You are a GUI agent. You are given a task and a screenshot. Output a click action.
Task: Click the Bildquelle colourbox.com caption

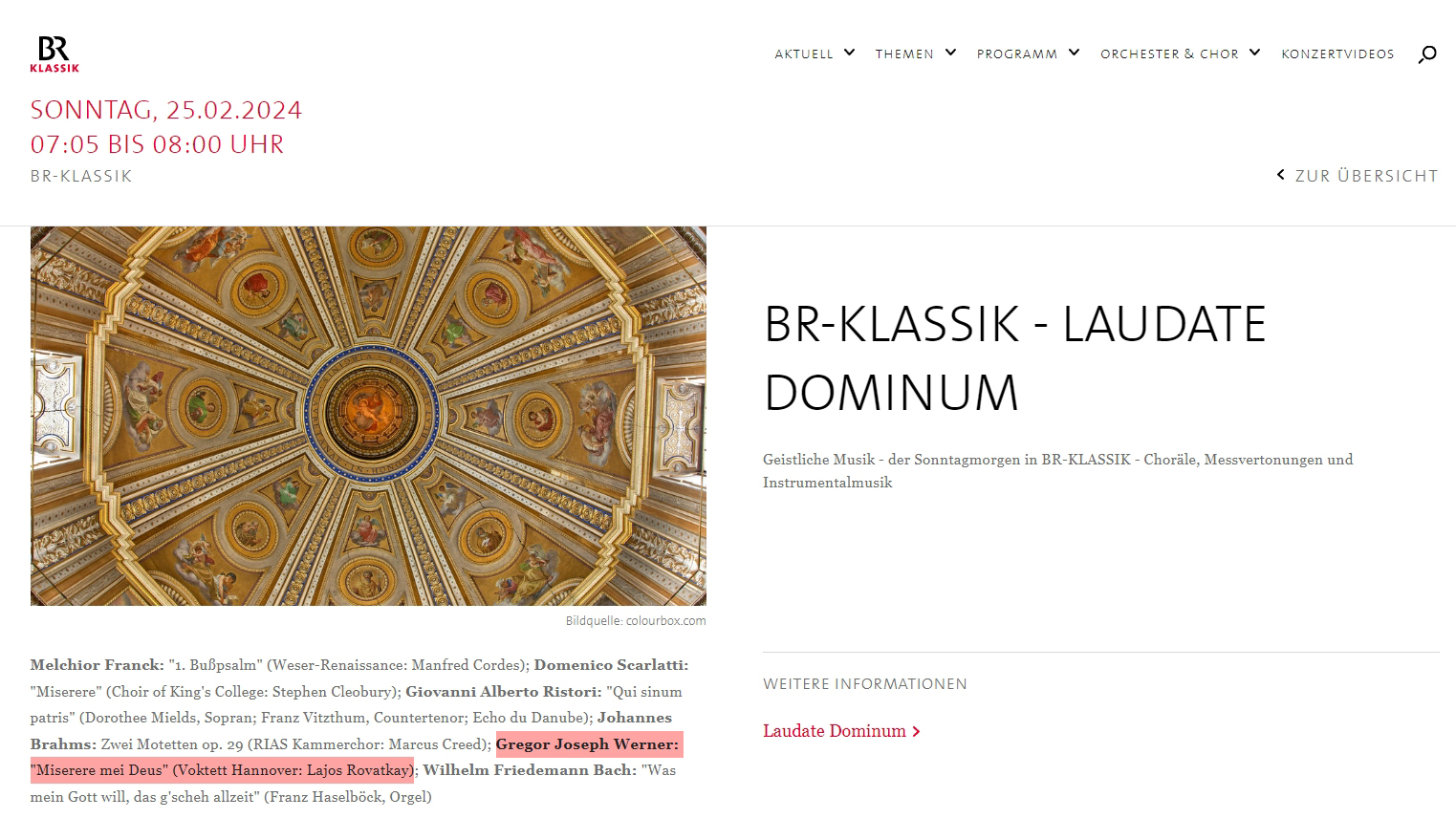(636, 621)
